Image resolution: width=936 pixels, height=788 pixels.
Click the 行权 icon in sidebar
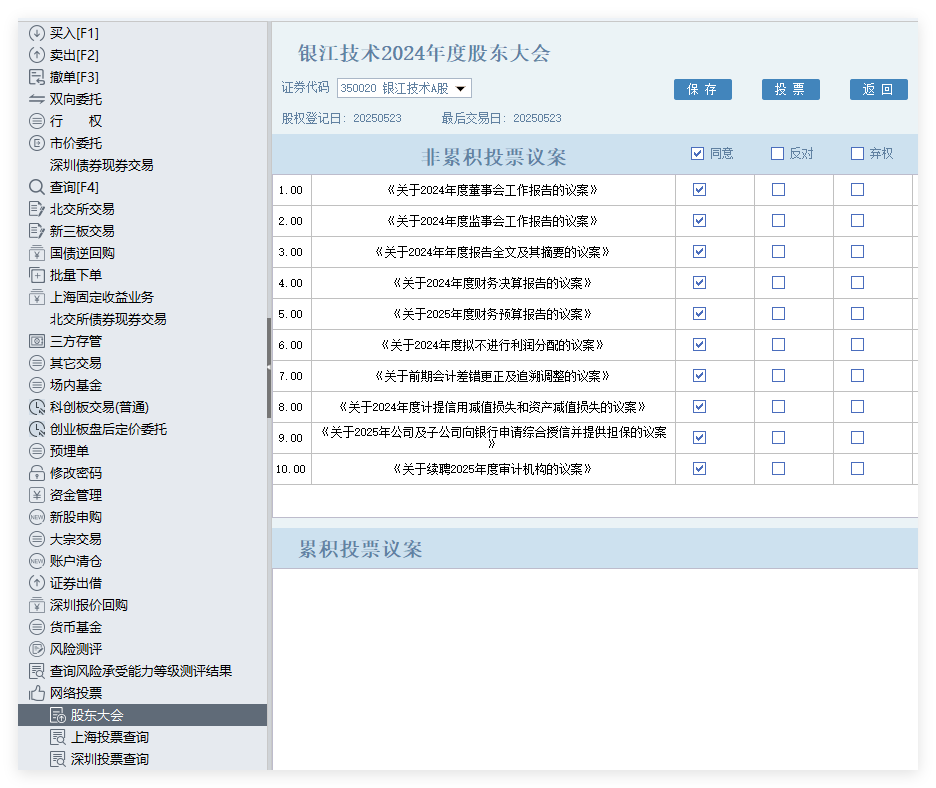pyautogui.click(x=37, y=121)
